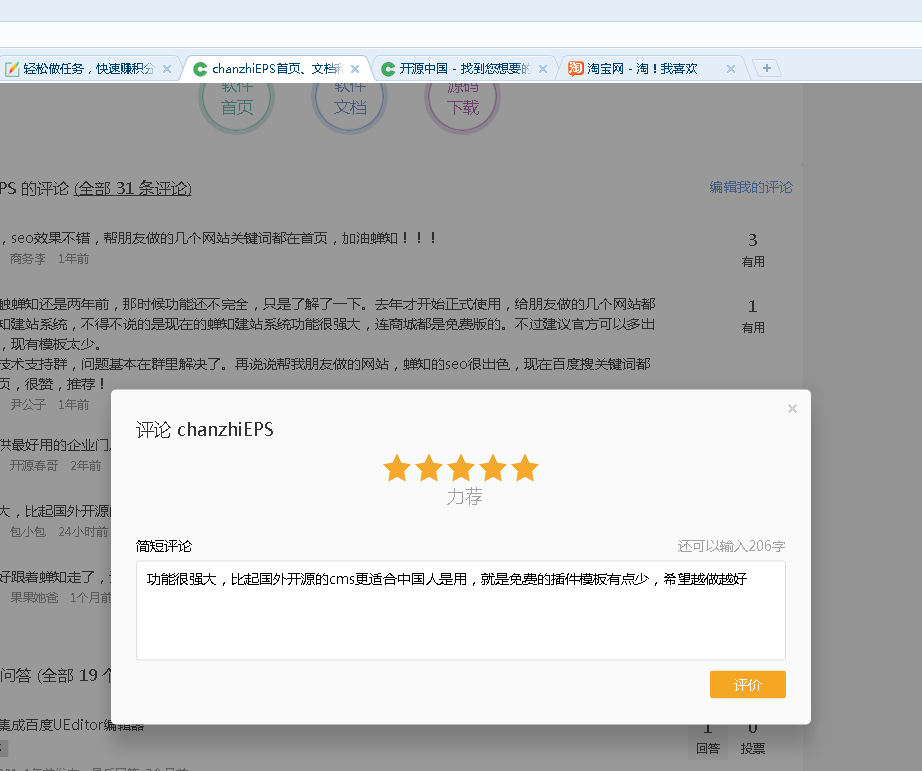Open the 商务李 user profile
Image resolution: width=922 pixels, height=771 pixels.
click(x=28, y=259)
